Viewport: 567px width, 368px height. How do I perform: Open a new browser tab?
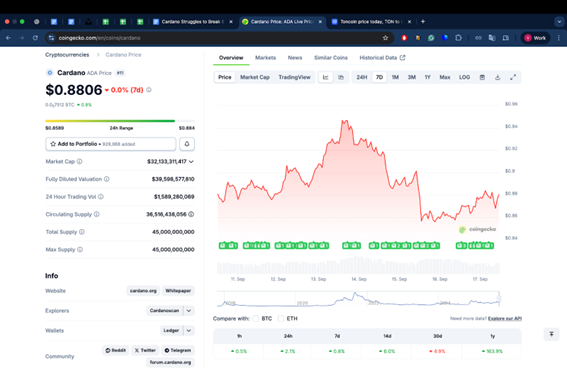(423, 22)
